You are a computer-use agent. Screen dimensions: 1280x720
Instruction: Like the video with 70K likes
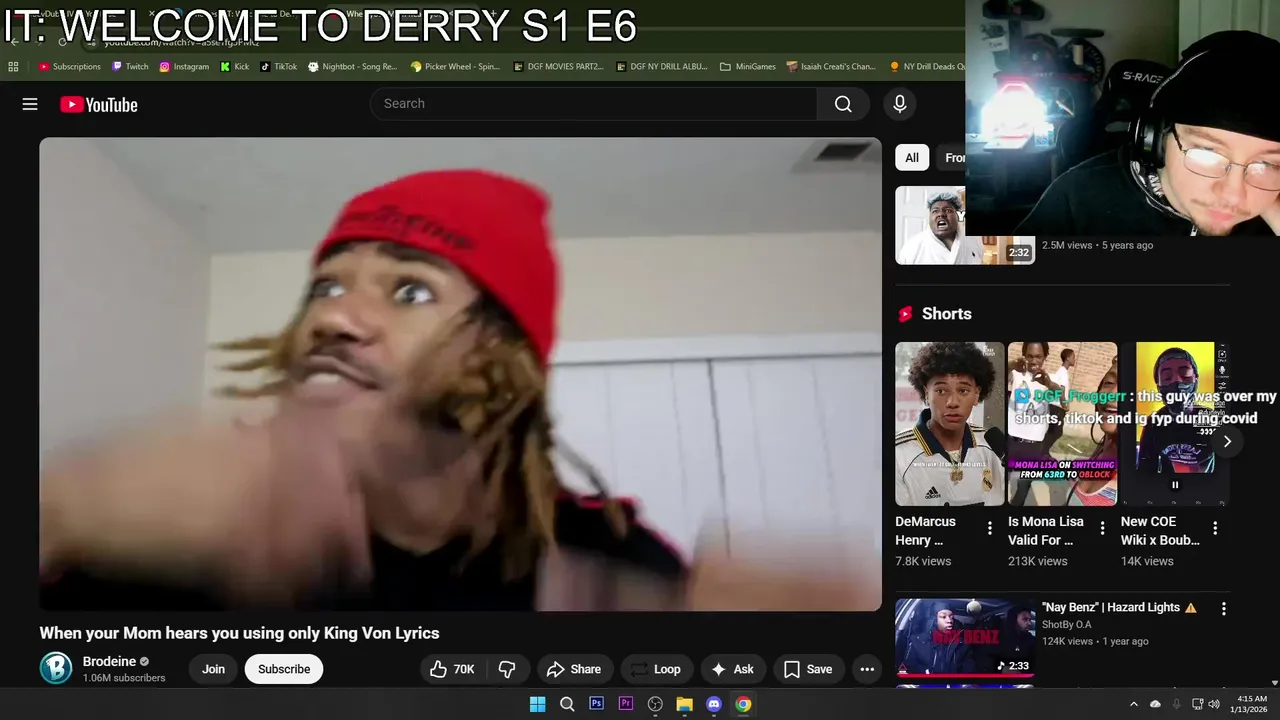pos(453,669)
